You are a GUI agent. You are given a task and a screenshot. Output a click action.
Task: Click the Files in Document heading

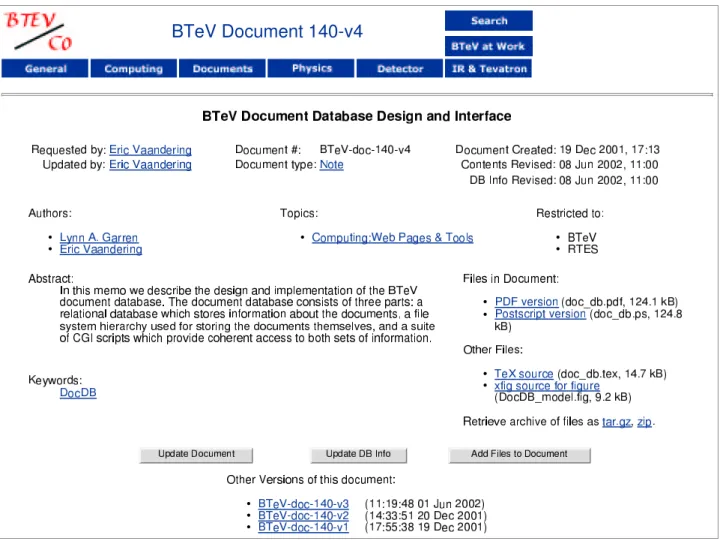pos(511,279)
